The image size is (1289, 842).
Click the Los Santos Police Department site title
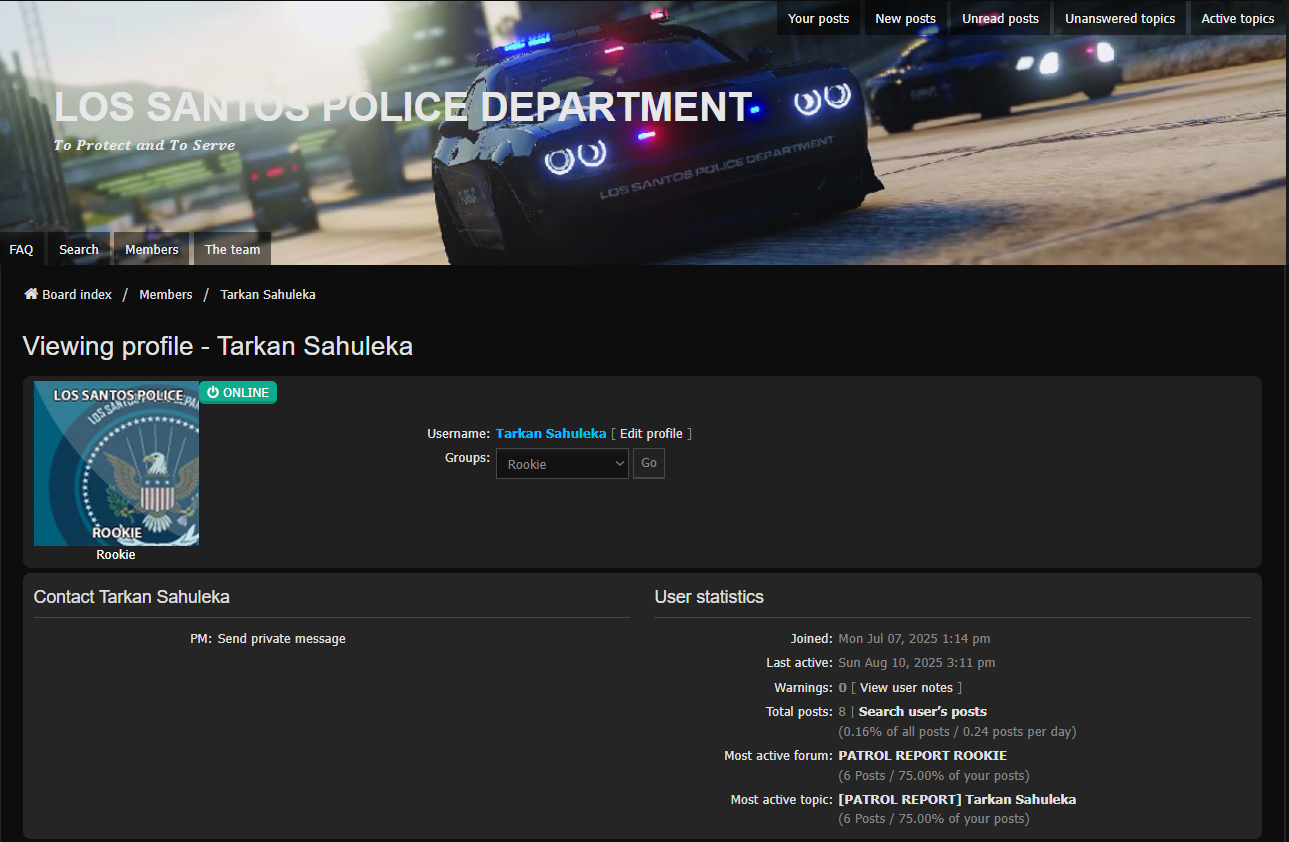[402, 107]
